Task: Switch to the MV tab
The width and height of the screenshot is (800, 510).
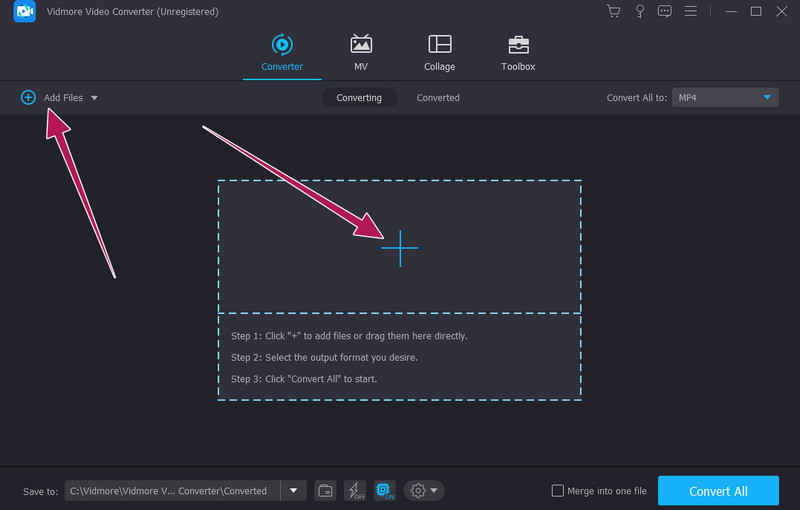Action: (361, 54)
